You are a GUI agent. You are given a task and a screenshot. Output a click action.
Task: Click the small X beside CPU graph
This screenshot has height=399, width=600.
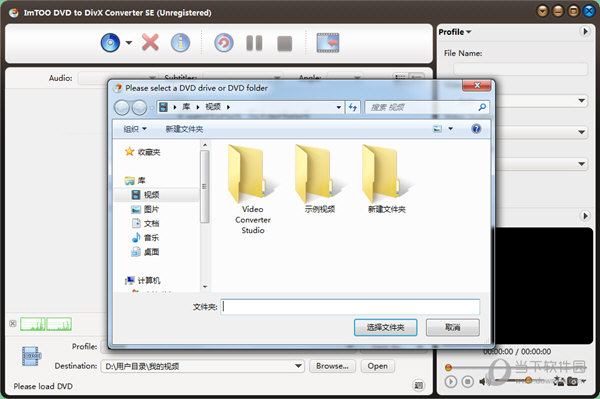point(13,324)
